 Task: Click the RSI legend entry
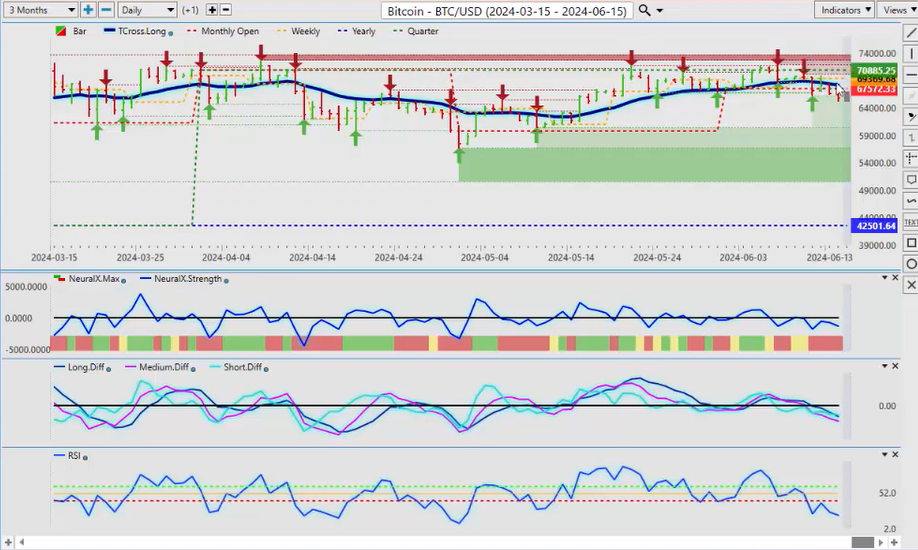[x=70, y=456]
